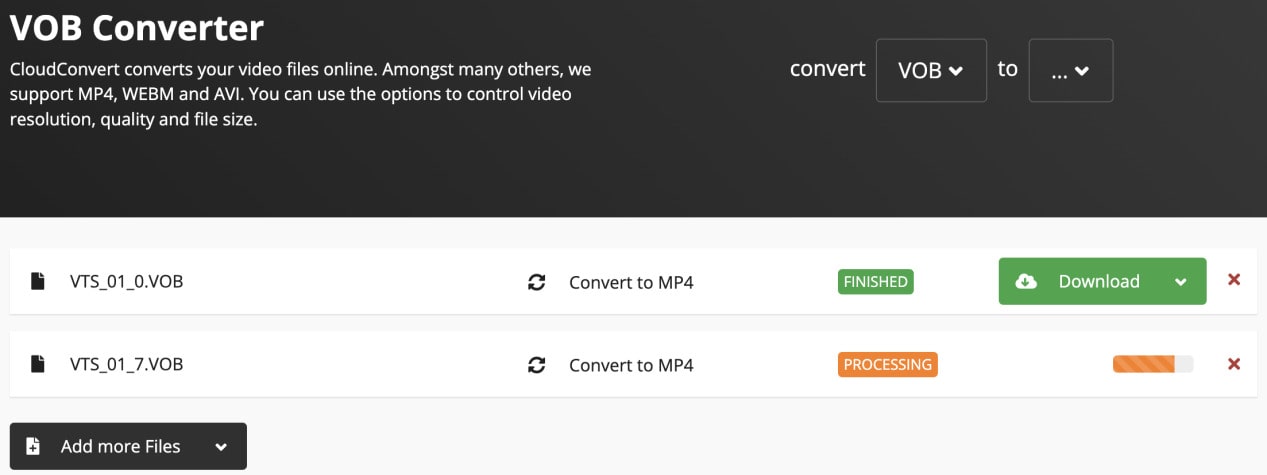Click the file icon beside VTS_01_0.VOB
1267x475 pixels.
38,281
